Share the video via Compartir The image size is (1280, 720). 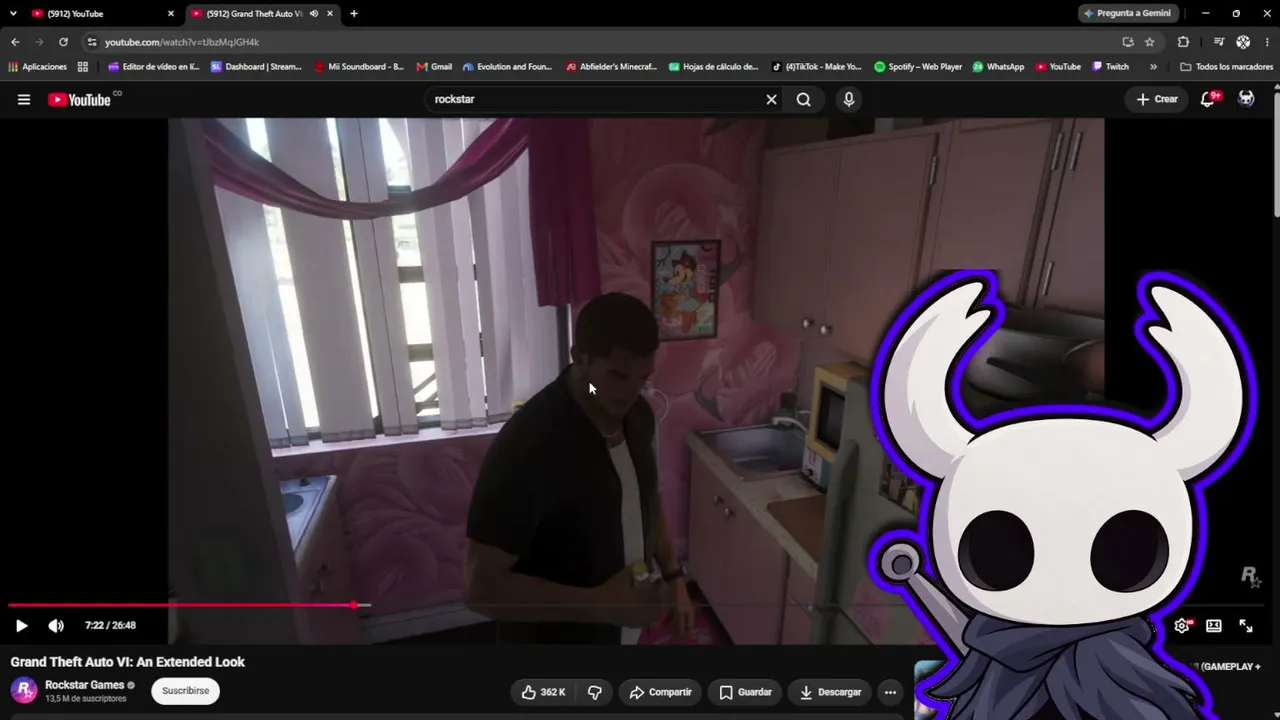(660, 692)
